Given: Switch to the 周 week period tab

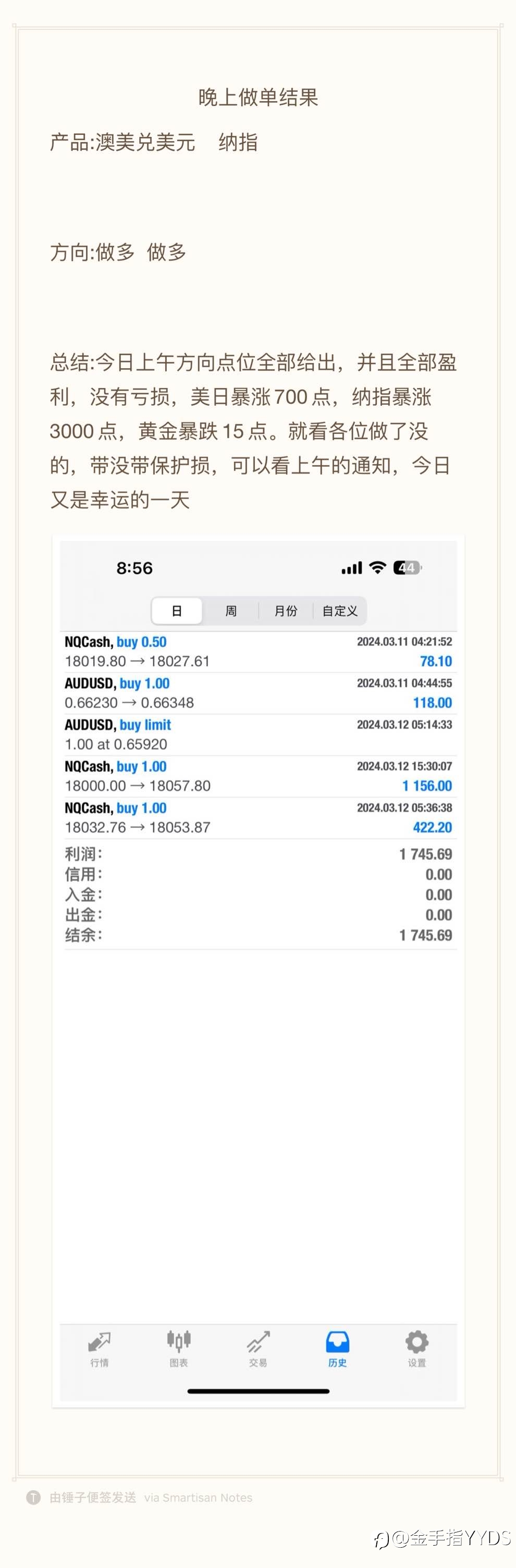Looking at the screenshot, I should tap(231, 611).
